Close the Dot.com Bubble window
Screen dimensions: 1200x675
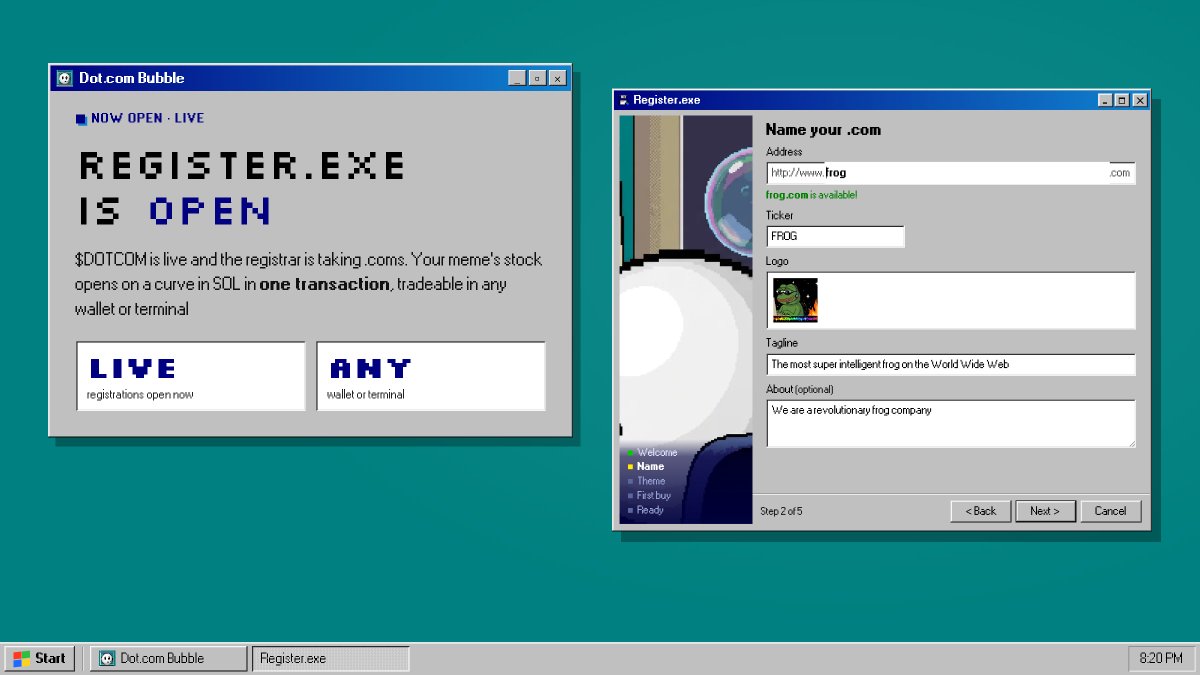(557, 78)
